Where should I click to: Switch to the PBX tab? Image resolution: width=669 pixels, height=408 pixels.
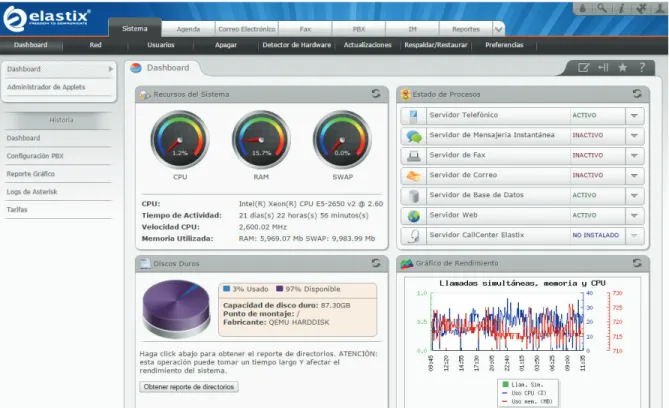[x=359, y=29]
